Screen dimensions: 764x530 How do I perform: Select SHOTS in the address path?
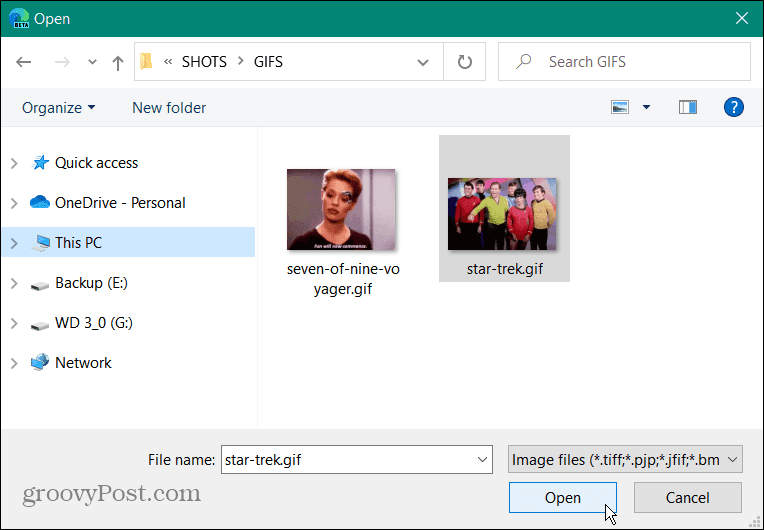pos(204,62)
